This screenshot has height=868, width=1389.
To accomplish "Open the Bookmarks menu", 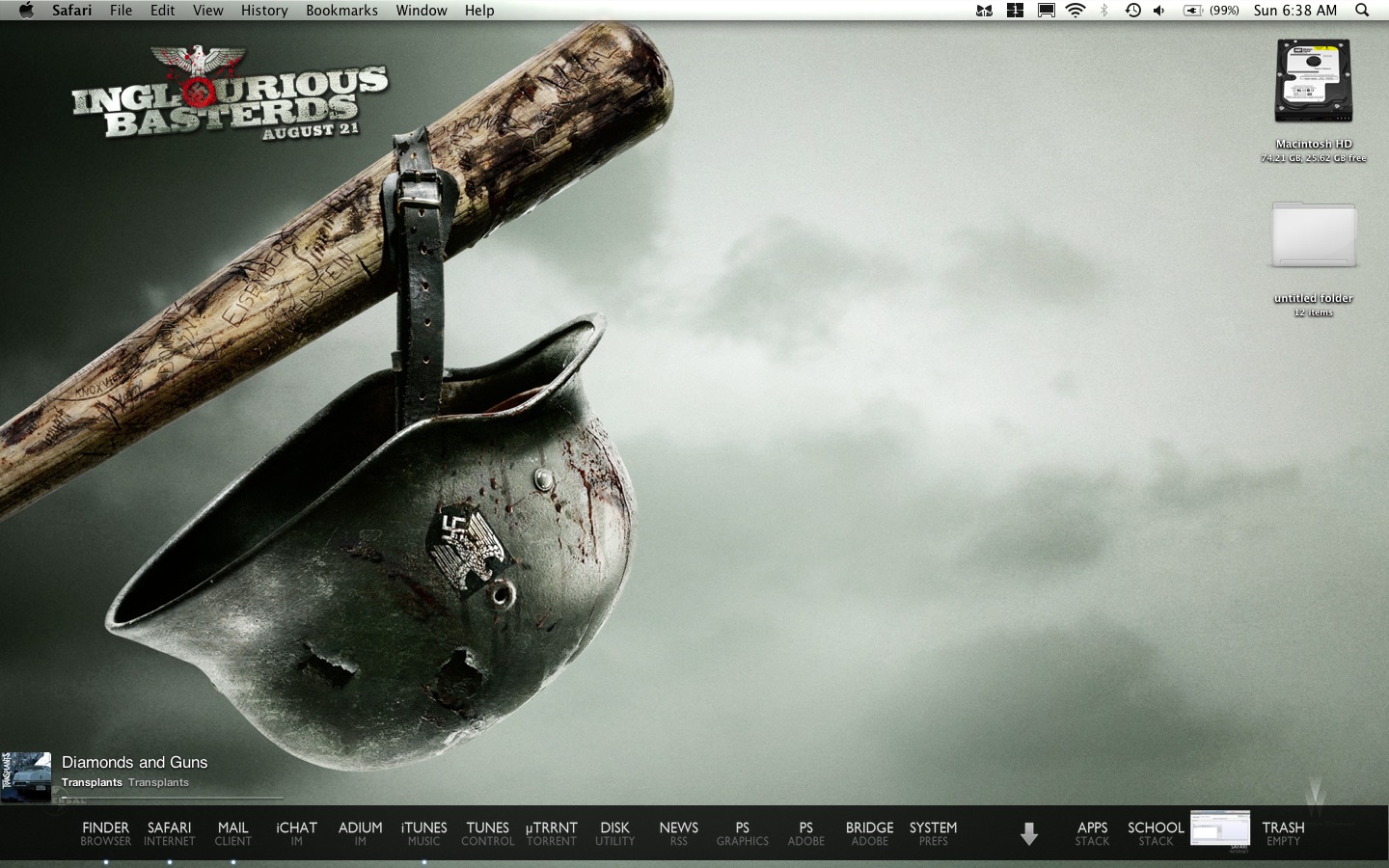I will click(x=342, y=11).
